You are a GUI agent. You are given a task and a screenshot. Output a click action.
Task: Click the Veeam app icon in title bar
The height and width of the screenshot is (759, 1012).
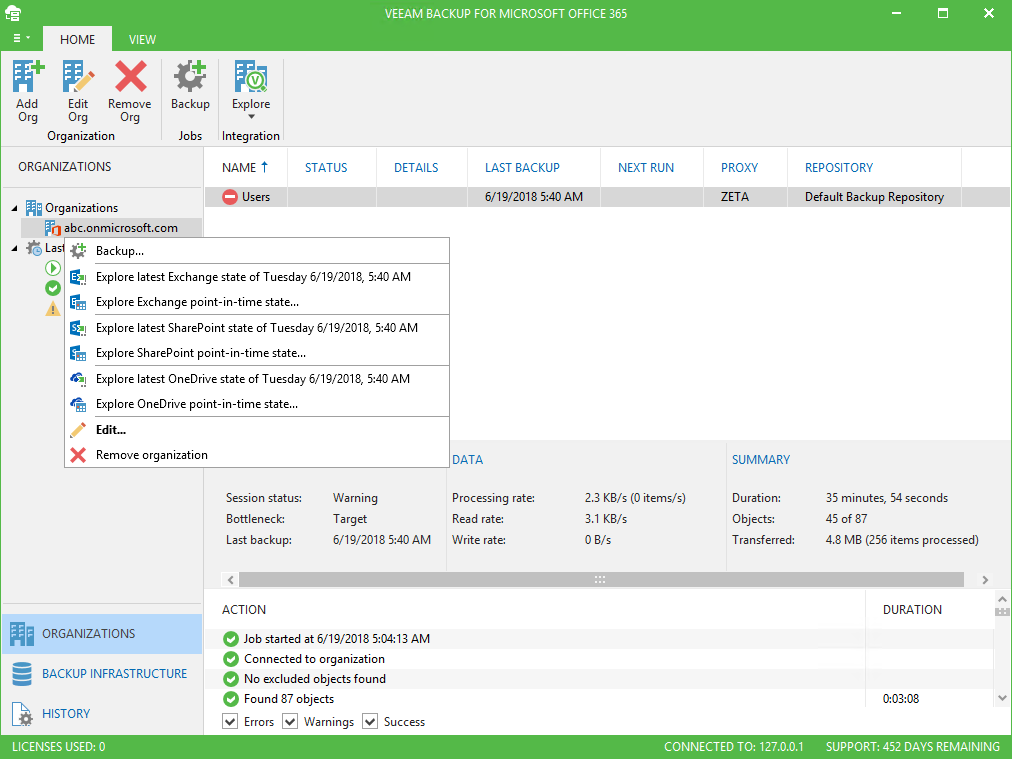[x=13, y=13]
